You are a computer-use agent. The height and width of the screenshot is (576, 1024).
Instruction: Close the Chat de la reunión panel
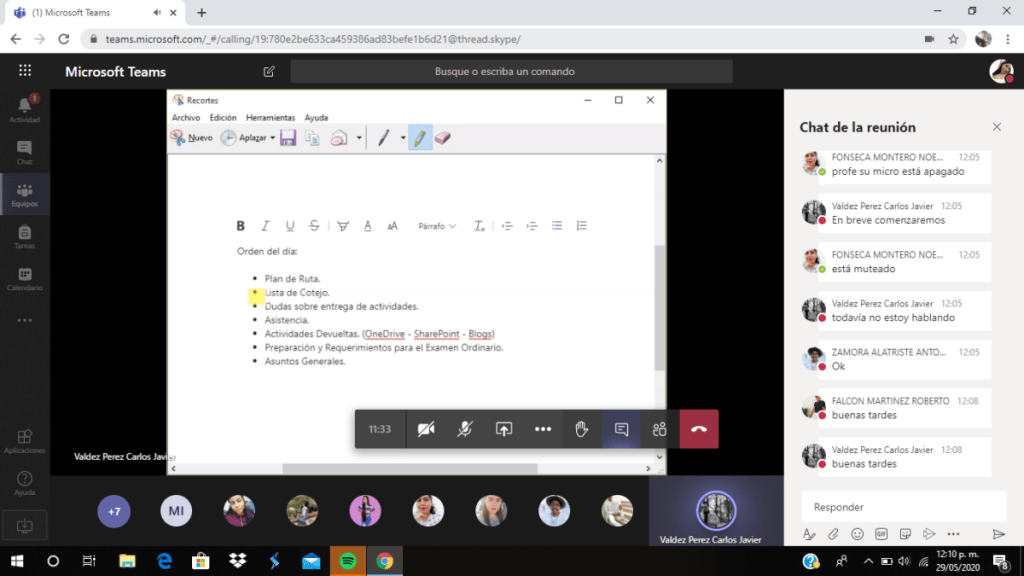pyautogui.click(x=996, y=127)
